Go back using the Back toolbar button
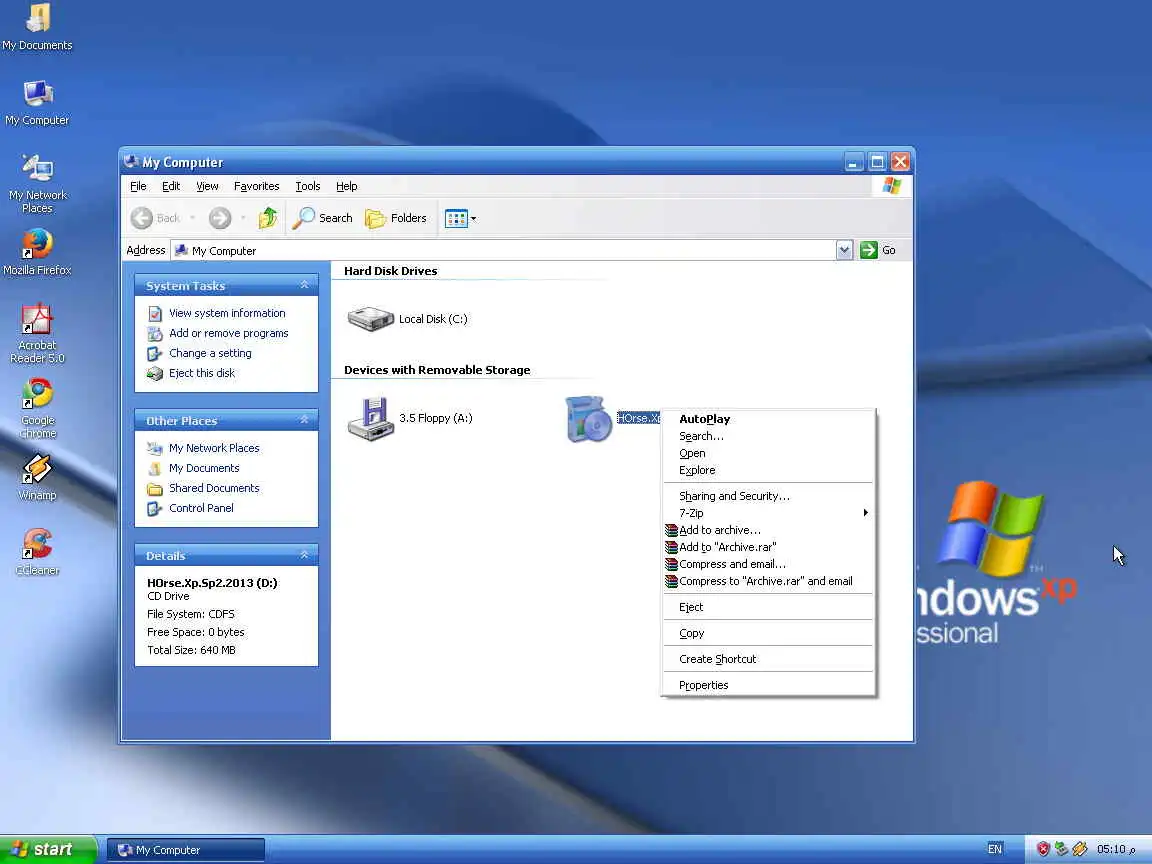The height and width of the screenshot is (864, 1152). point(156,218)
